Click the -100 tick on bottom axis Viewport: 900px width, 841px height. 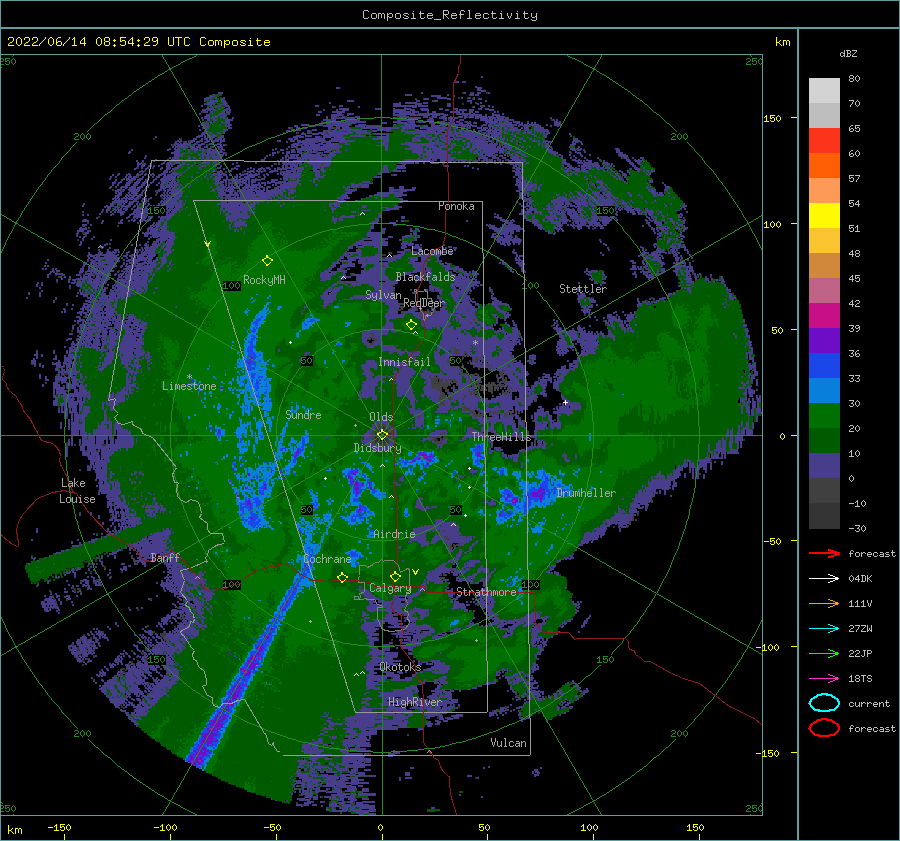tap(165, 827)
